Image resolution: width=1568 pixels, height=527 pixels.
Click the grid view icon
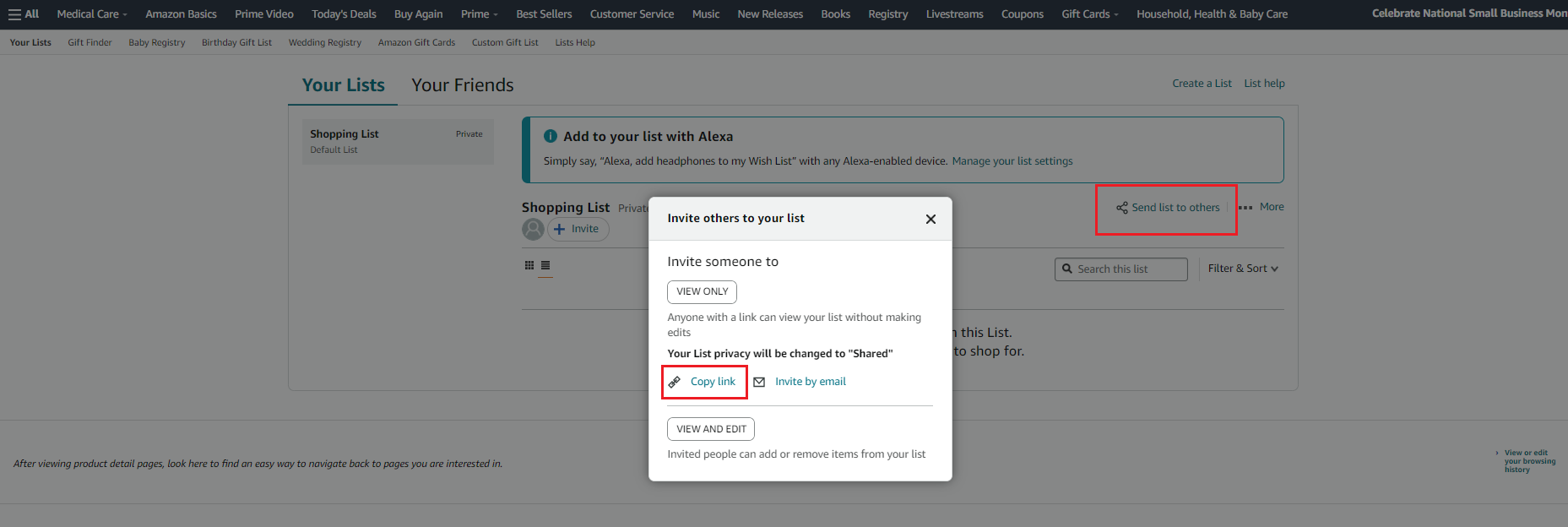(529, 265)
